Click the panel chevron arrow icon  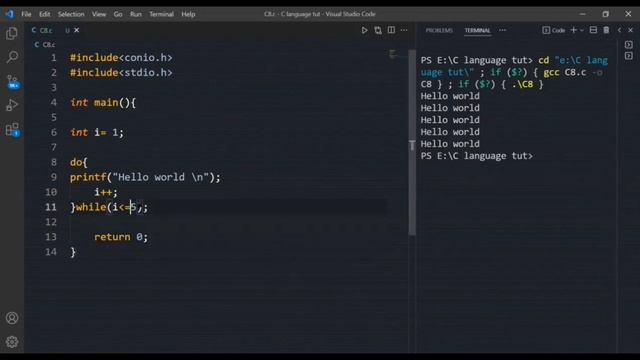click(619, 30)
